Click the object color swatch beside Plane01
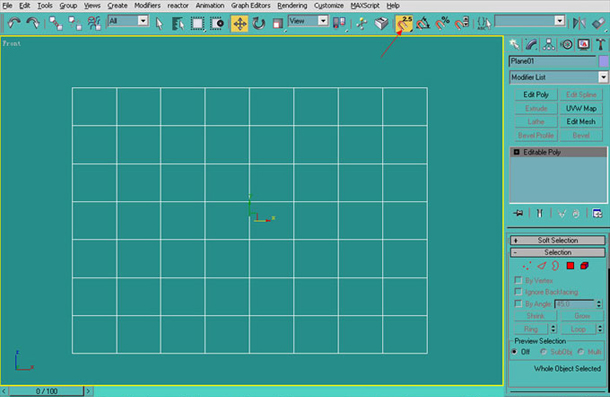This screenshot has width=610, height=397. (x=603, y=61)
